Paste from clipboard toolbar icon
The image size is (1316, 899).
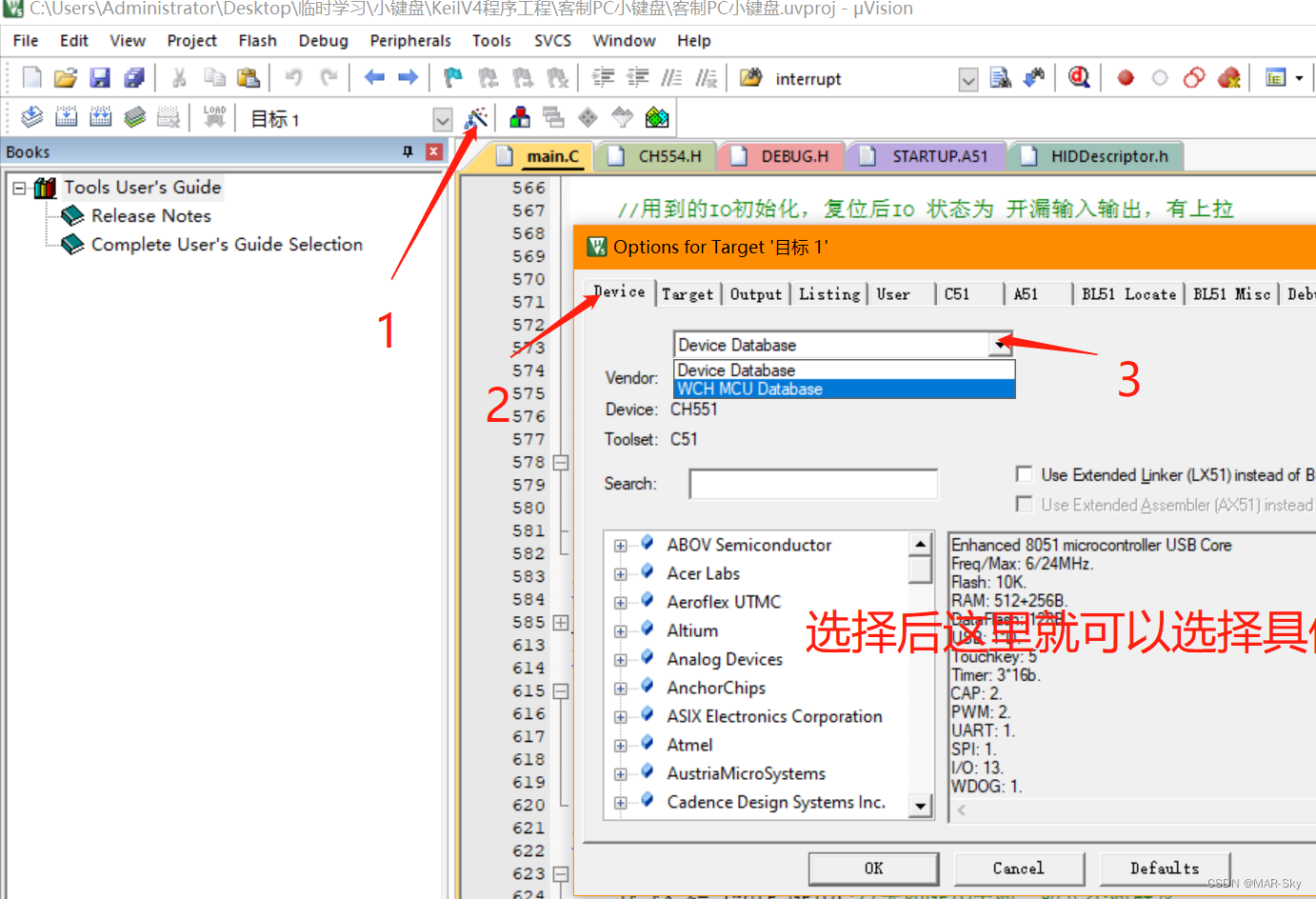249,78
